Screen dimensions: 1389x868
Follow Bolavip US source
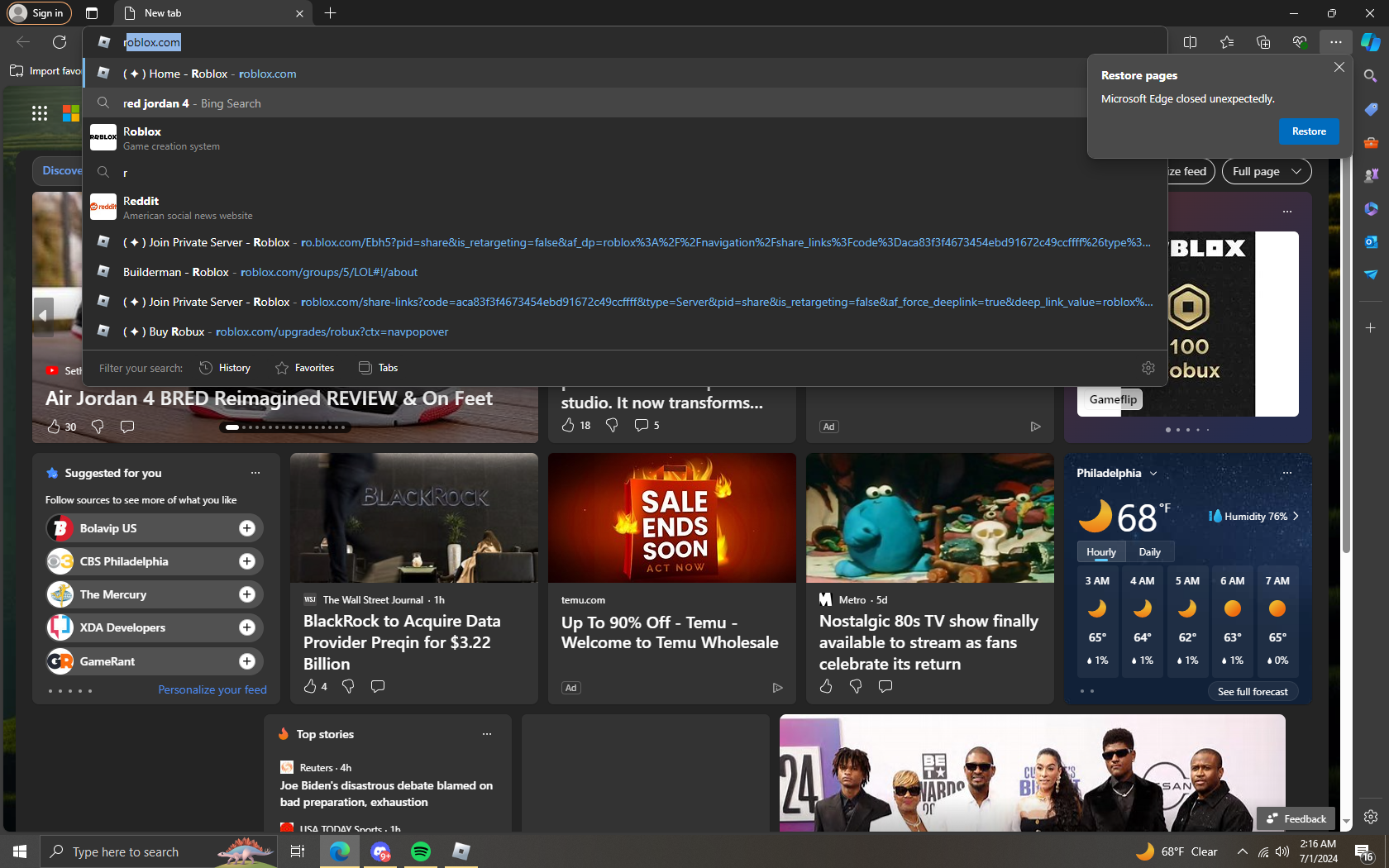[247, 528]
